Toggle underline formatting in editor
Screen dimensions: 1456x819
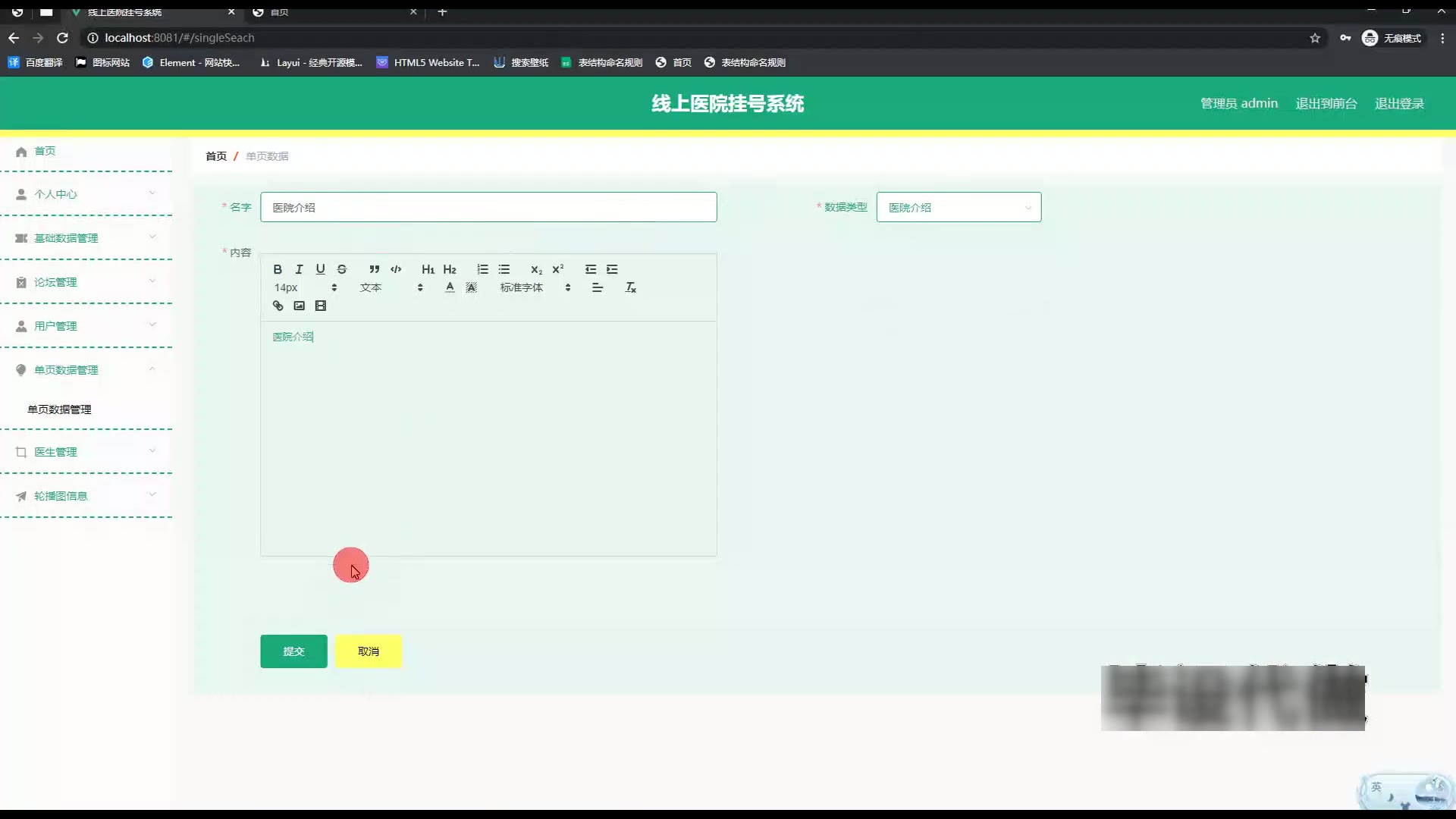coord(320,269)
